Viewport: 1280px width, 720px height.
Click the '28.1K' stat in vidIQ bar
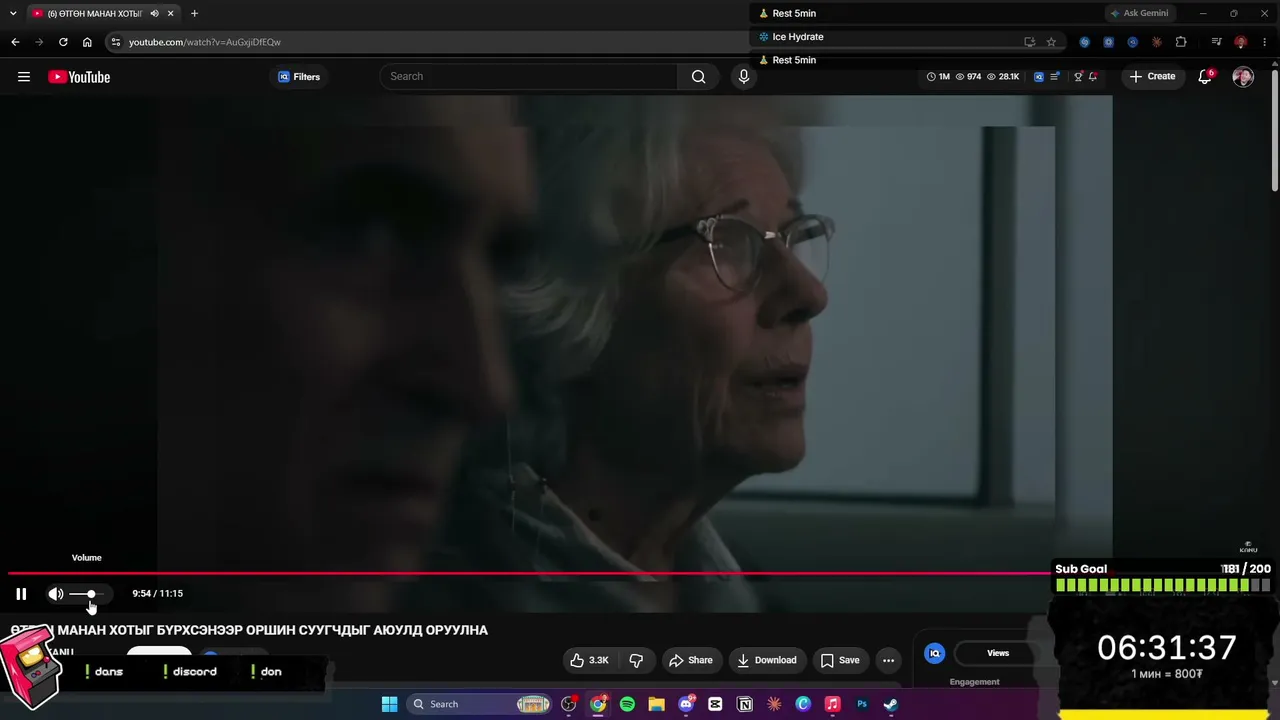tap(1003, 77)
